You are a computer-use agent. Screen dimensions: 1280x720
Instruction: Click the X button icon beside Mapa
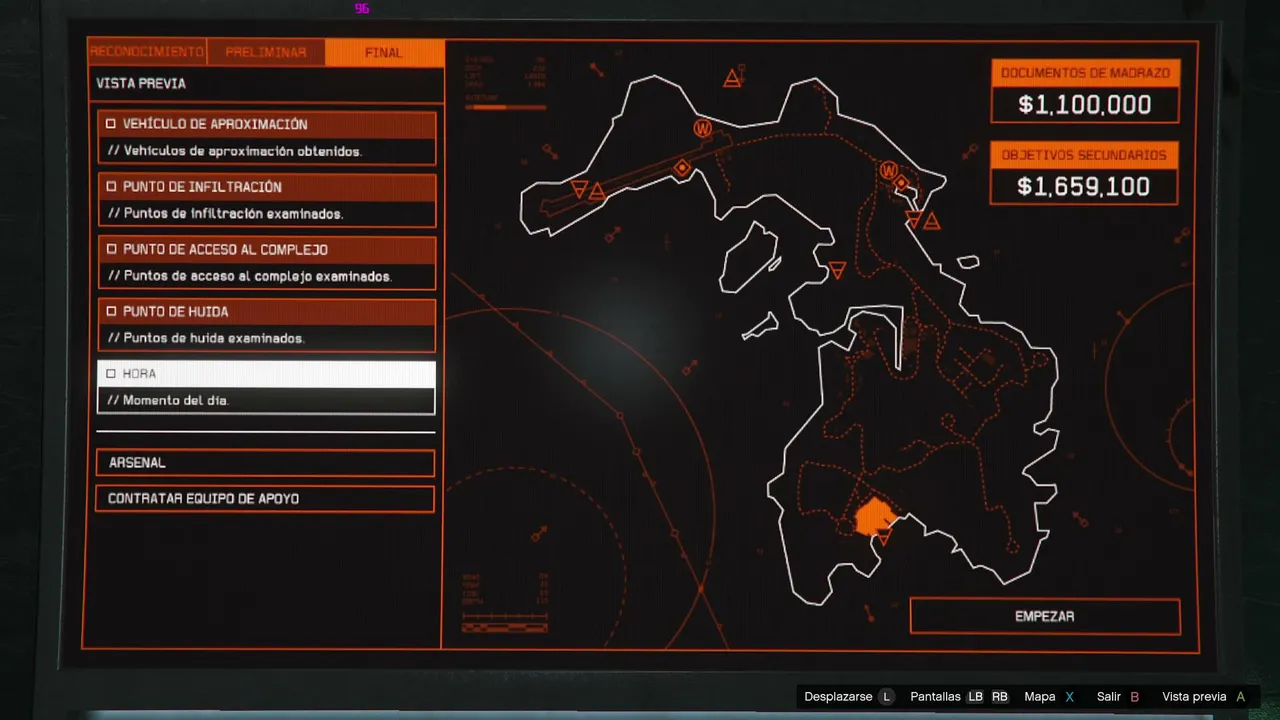pyautogui.click(x=1070, y=697)
